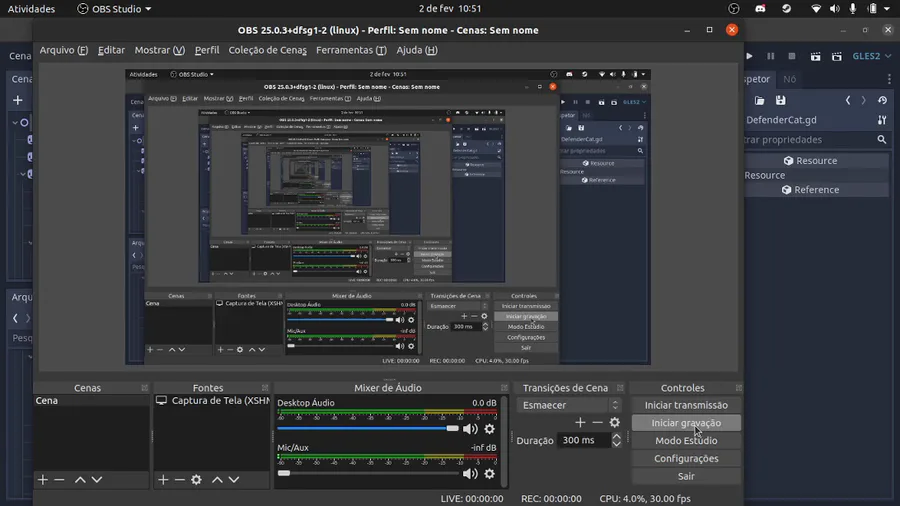This screenshot has width=900, height=506.
Task: Open Godot Inspector three-dots options menu
Action: tap(889, 79)
